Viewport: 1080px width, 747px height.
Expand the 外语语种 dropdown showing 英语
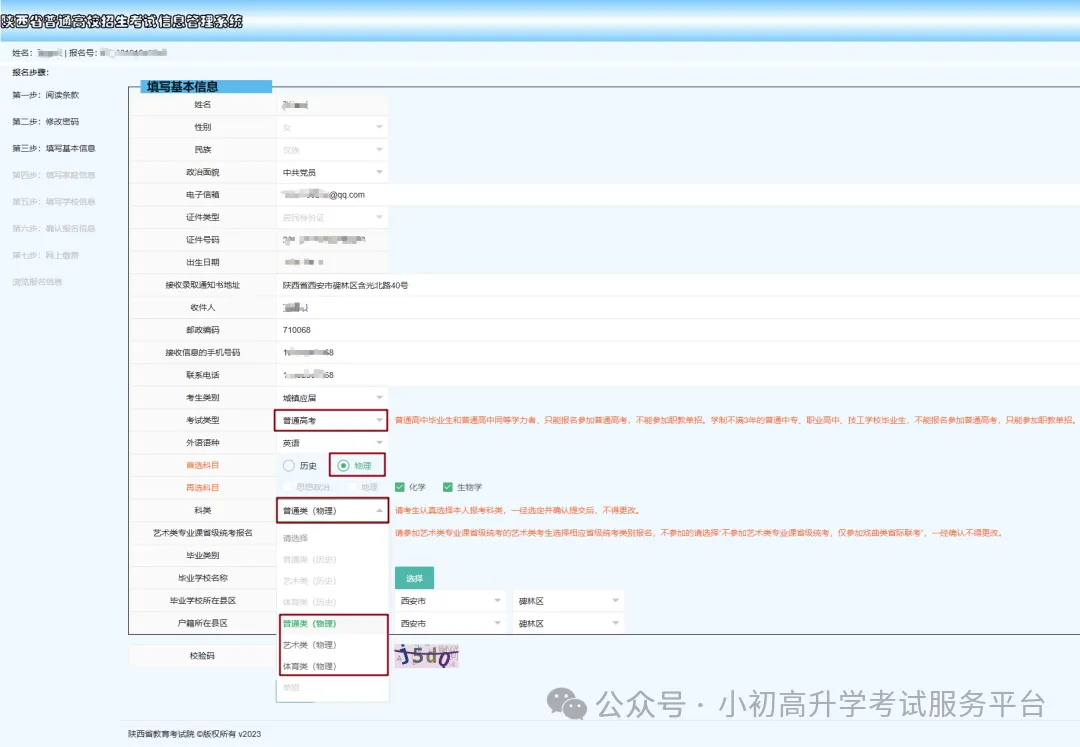coord(332,443)
